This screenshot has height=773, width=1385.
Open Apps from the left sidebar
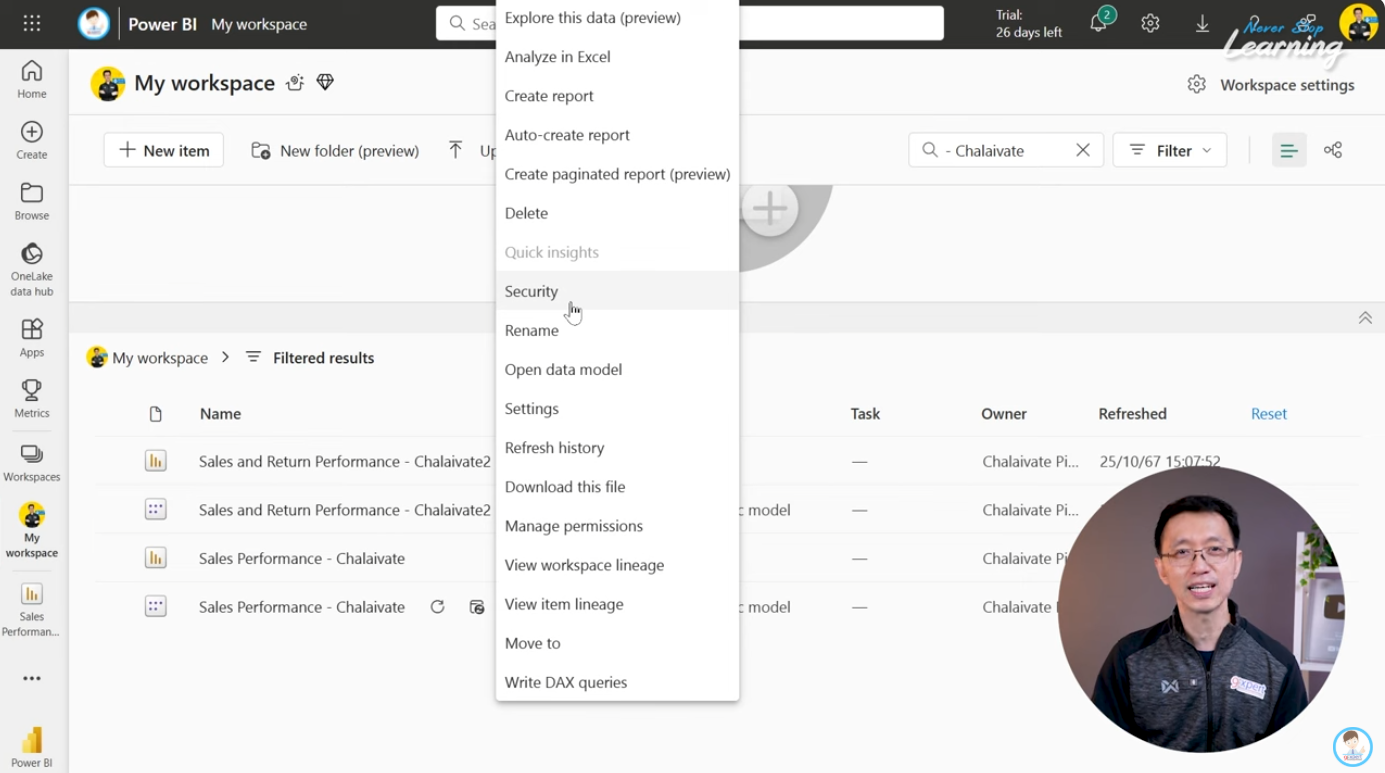tap(31, 335)
